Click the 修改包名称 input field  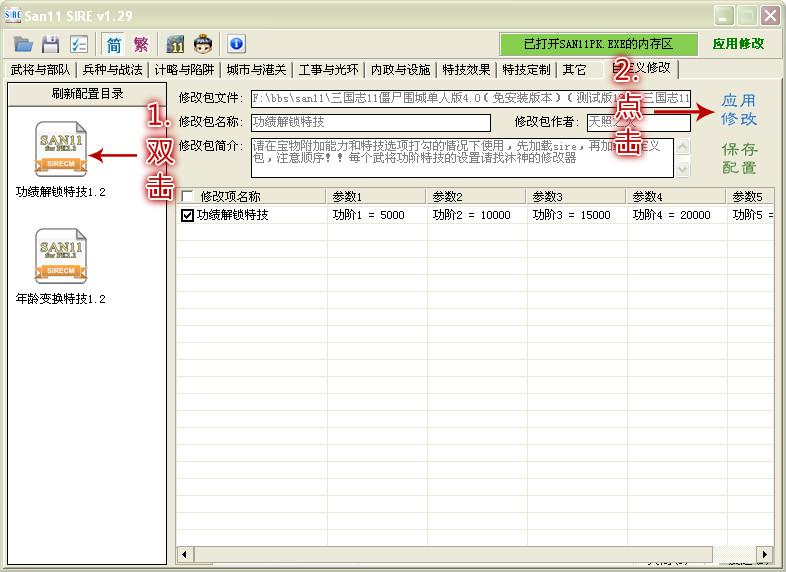[x=370, y=122]
